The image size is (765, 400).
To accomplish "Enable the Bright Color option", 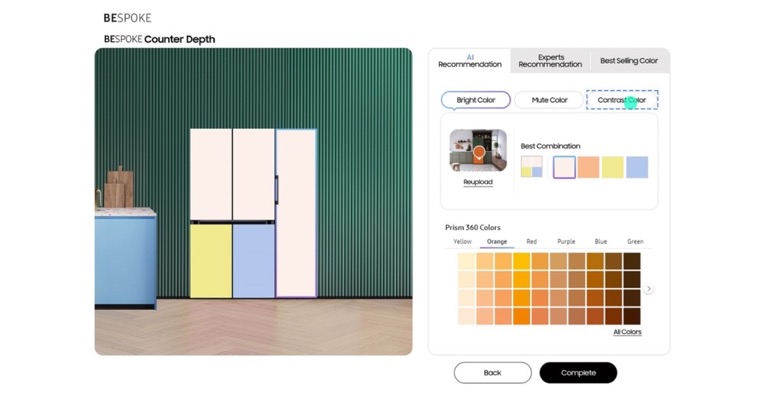I will pos(476,100).
